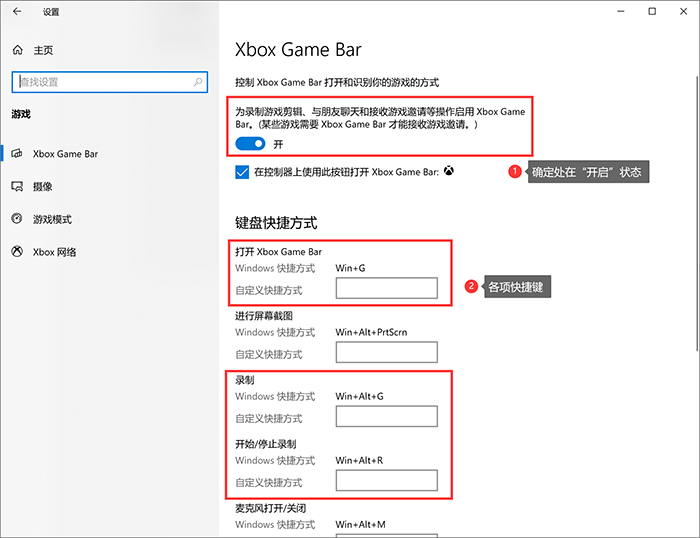Go to 主页 settings home
This screenshot has width=700, height=538.
tap(43, 50)
